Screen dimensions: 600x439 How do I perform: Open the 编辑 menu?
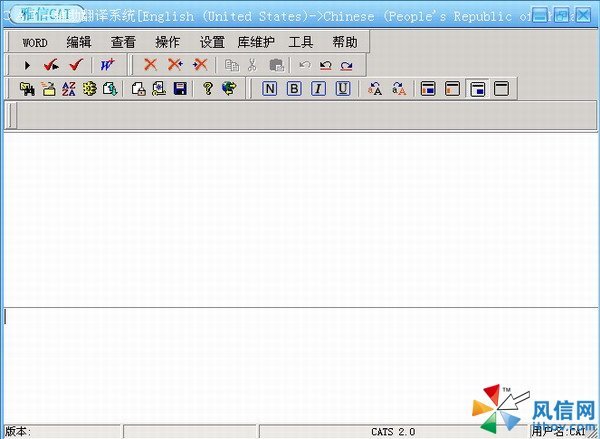[79, 42]
